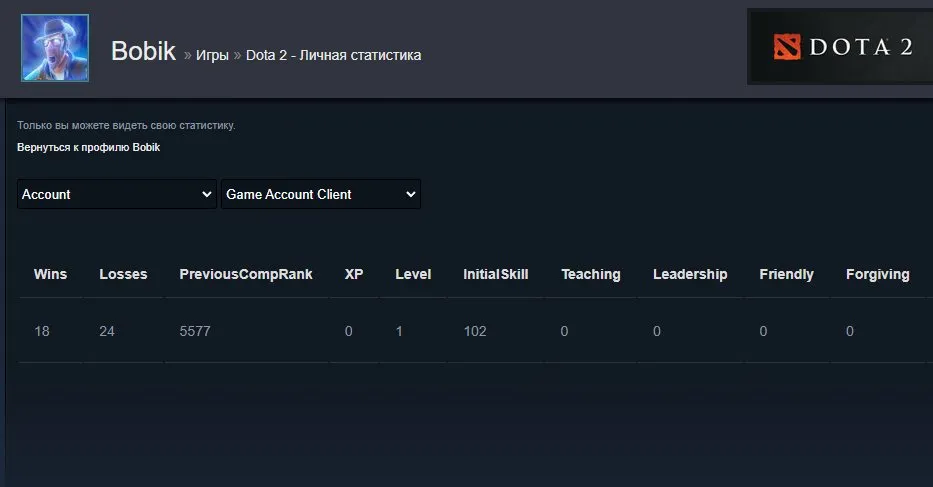Click the Level column header
The height and width of the screenshot is (487, 933).
(x=413, y=274)
